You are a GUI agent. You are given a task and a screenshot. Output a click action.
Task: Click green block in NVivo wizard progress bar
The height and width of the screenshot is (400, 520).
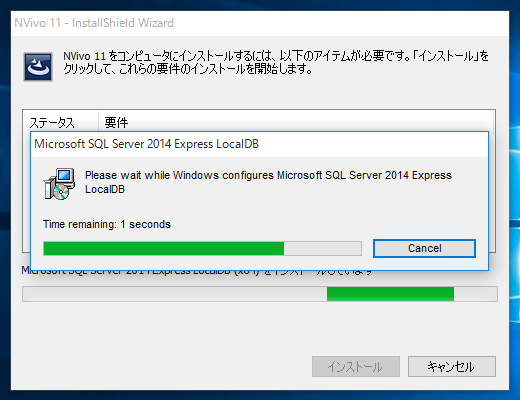click(390, 294)
